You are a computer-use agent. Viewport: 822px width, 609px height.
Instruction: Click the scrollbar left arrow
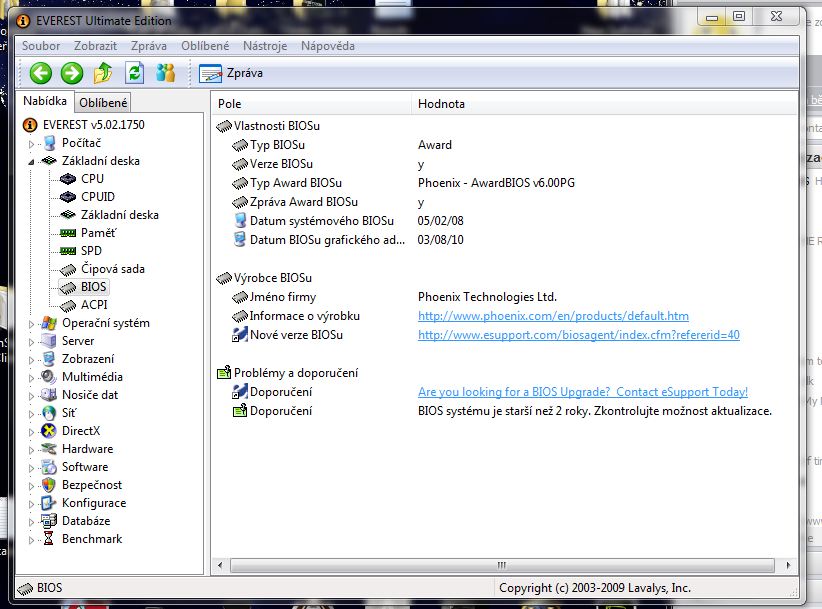click(x=220, y=566)
